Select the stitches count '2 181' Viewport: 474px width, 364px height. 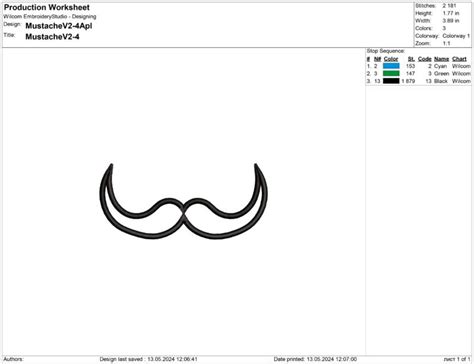coord(449,6)
